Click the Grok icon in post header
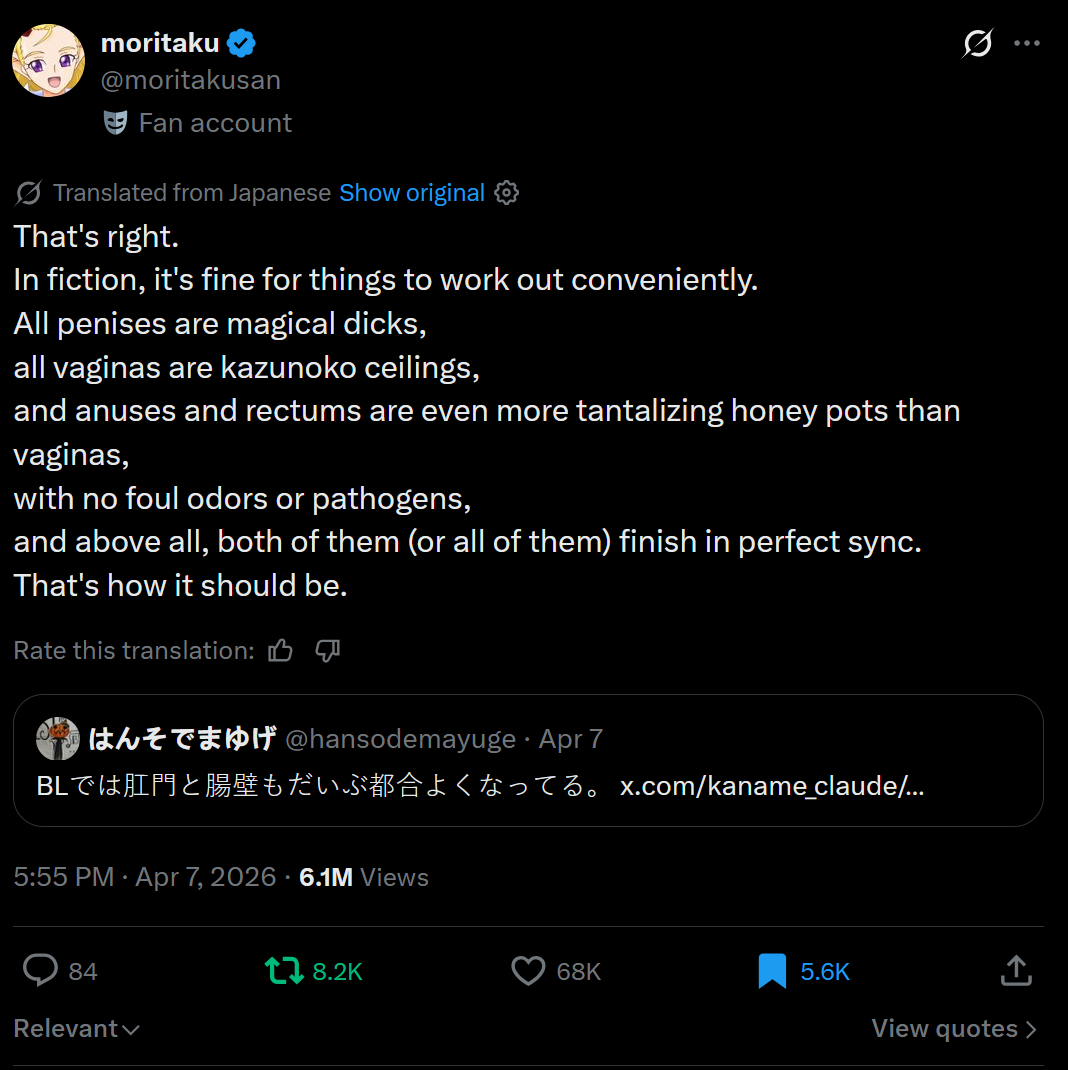The image size is (1068, 1070). pyautogui.click(x=977, y=44)
